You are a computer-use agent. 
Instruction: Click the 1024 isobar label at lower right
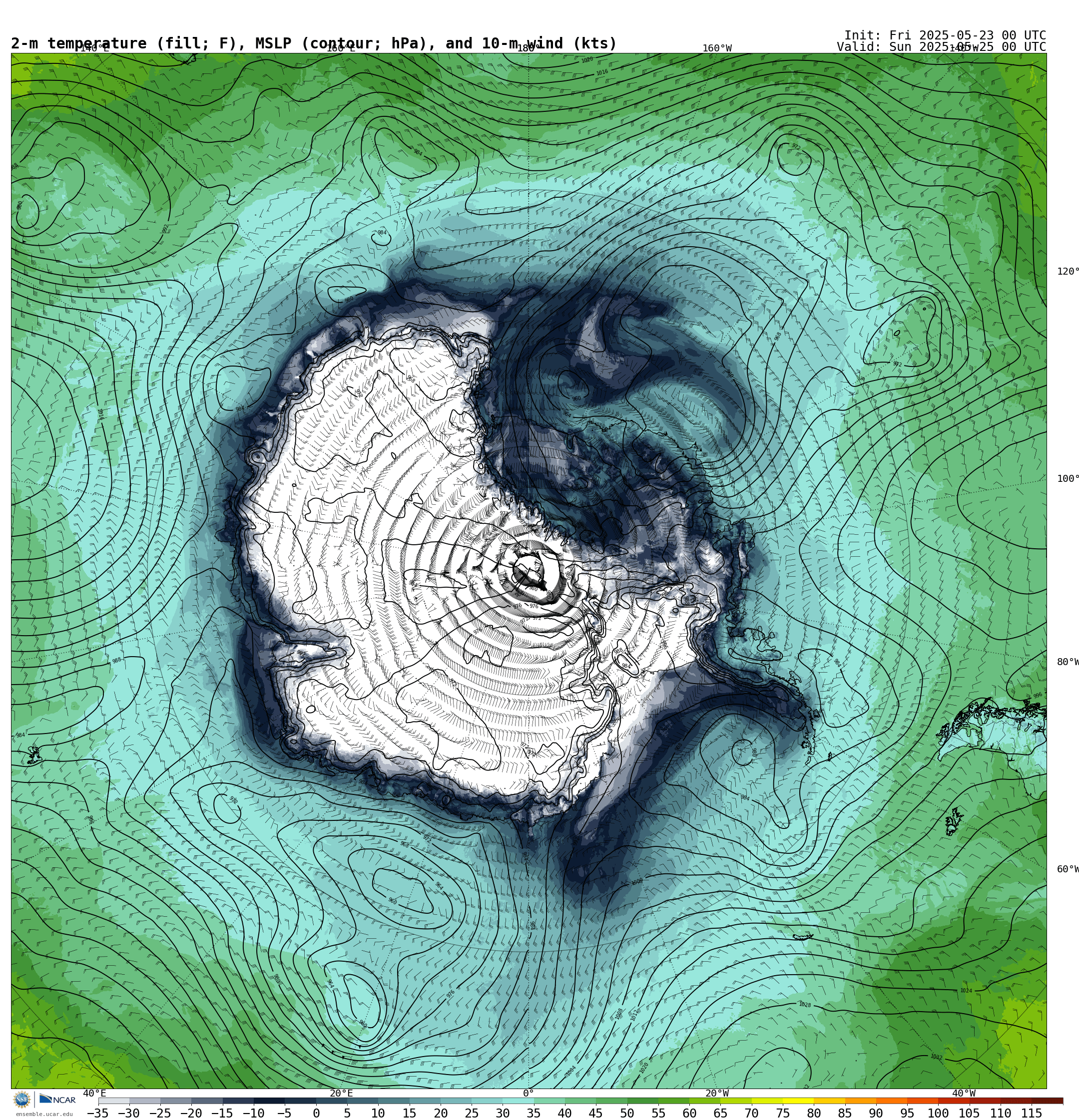pyautogui.click(x=966, y=991)
